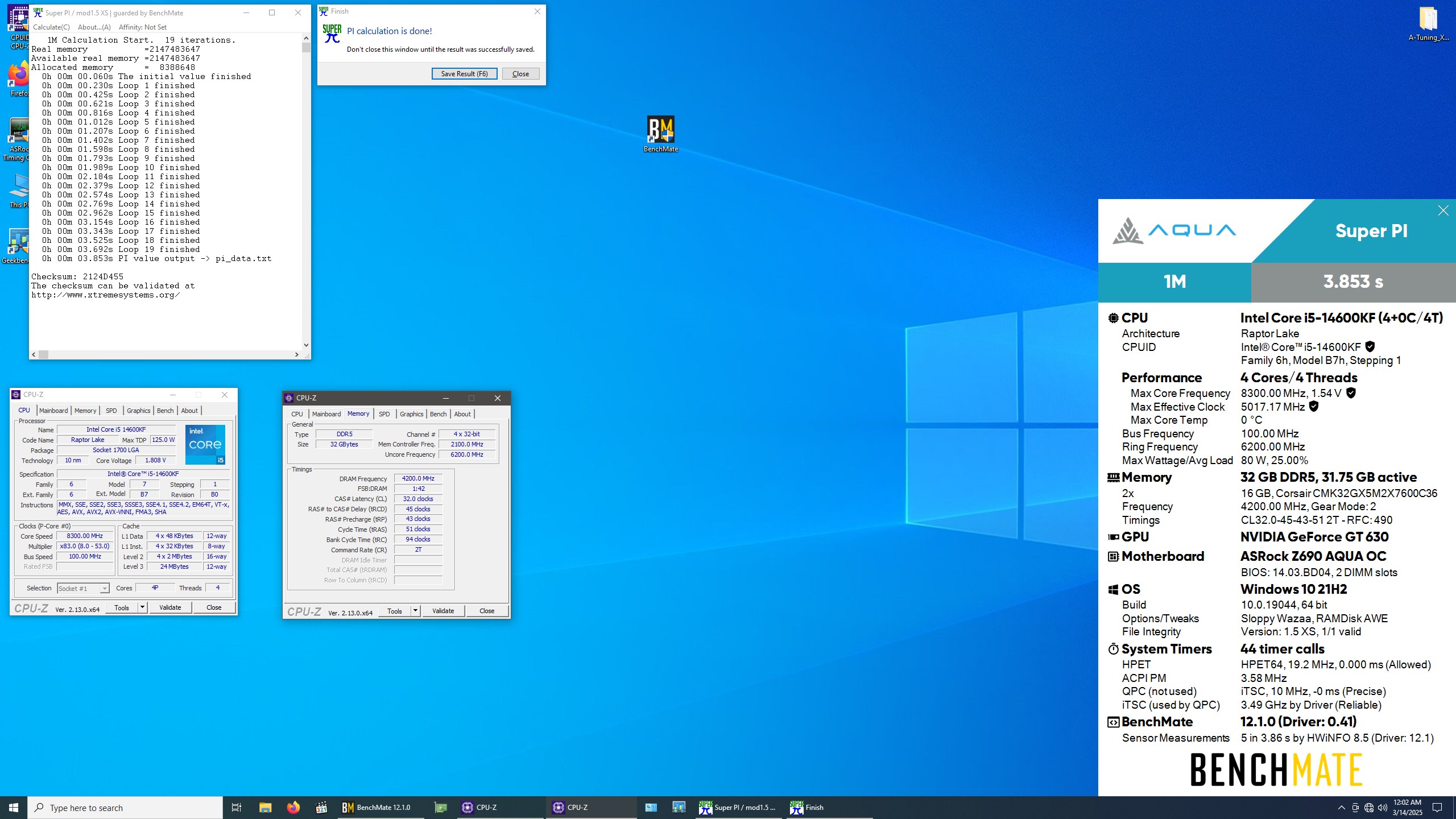Switch to BenchMate 12.1.0 taskbar button
This screenshot has width=1456, height=819.
(380, 808)
